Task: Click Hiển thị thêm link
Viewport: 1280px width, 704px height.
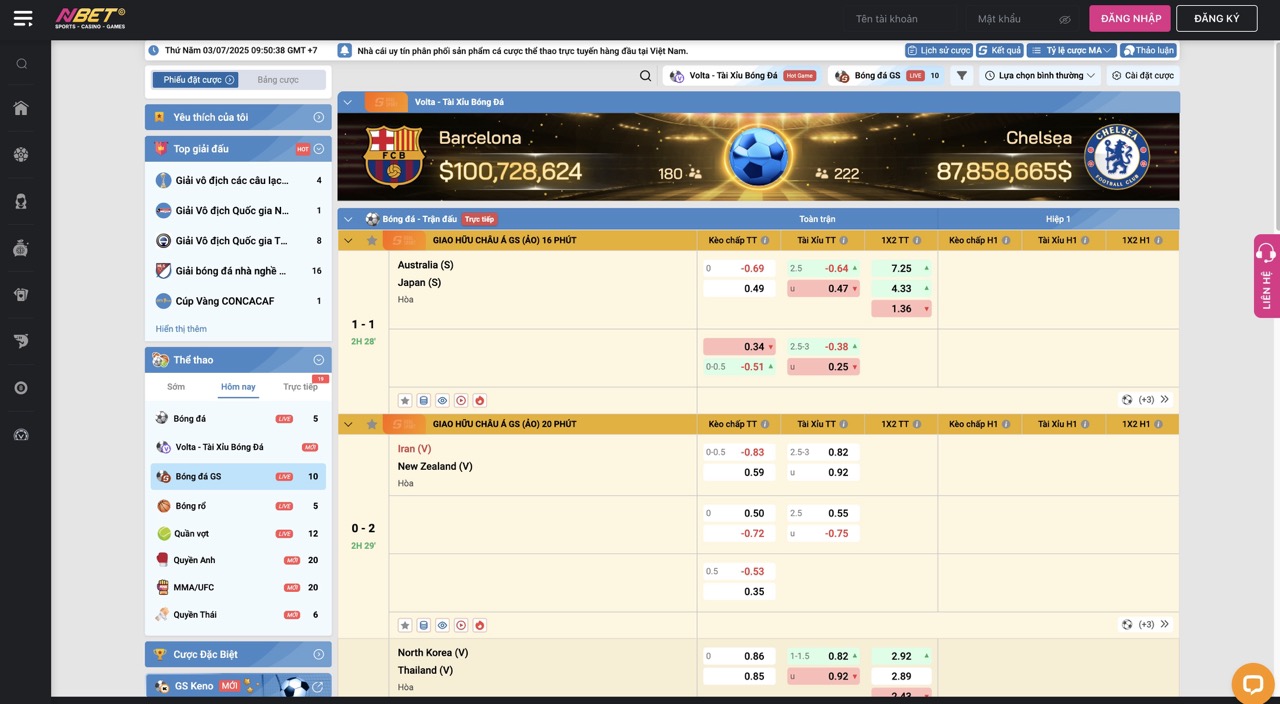Action: point(181,329)
